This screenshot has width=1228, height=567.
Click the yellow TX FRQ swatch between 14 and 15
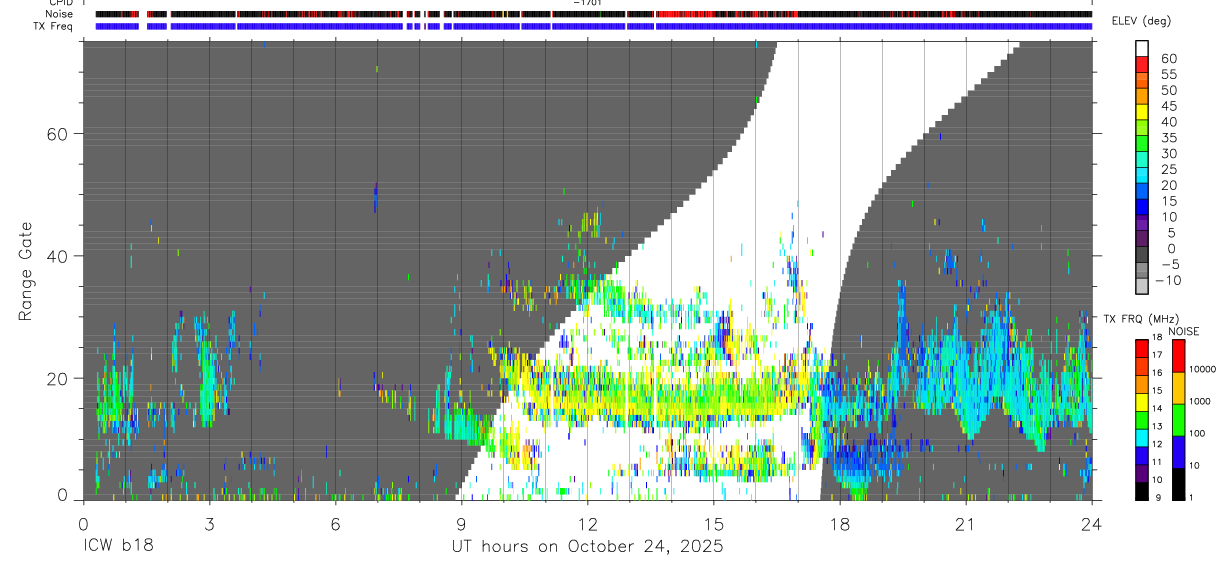tap(1142, 402)
